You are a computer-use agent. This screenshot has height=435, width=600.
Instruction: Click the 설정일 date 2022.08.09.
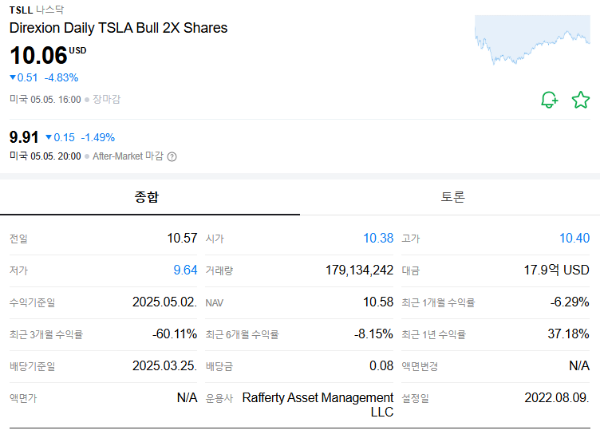click(x=557, y=398)
